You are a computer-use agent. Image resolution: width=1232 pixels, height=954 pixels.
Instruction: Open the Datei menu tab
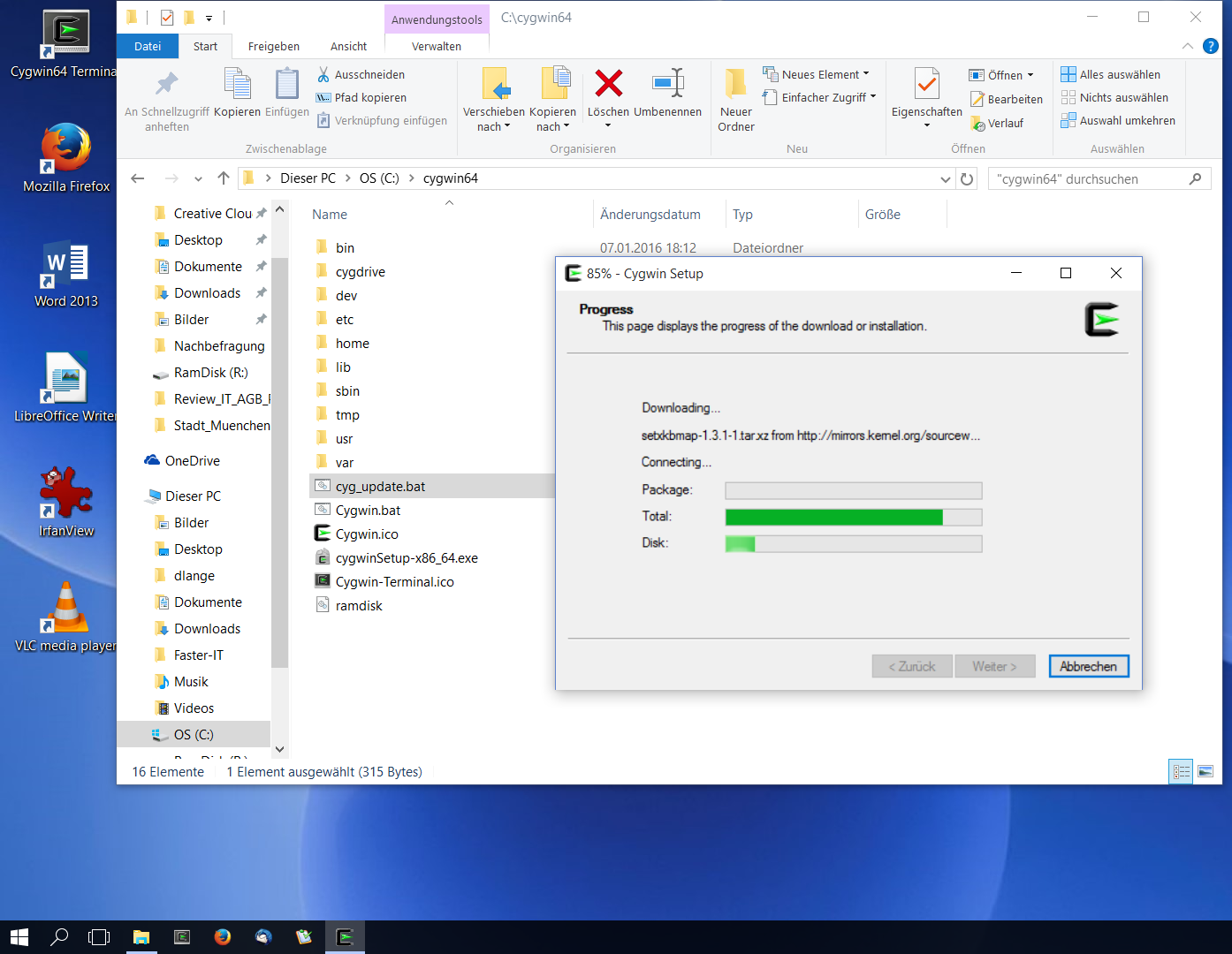pos(148,46)
